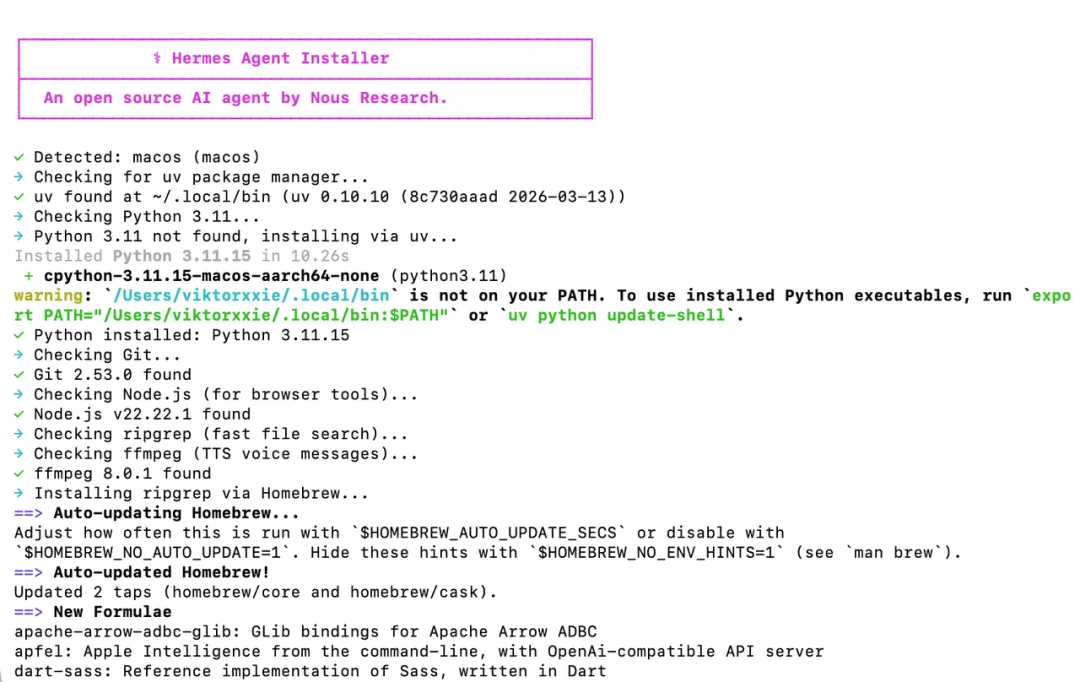
Task: Click 'Python 3.11 not found, installing via uv...'
Action: pyautogui.click(x=245, y=236)
